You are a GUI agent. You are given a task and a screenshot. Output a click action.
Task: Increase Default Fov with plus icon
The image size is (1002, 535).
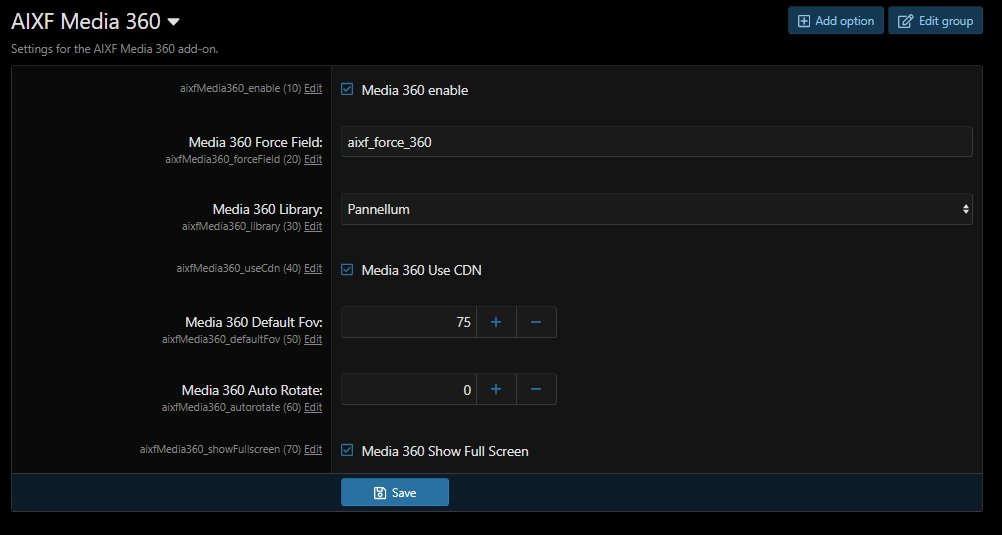tap(496, 322)
